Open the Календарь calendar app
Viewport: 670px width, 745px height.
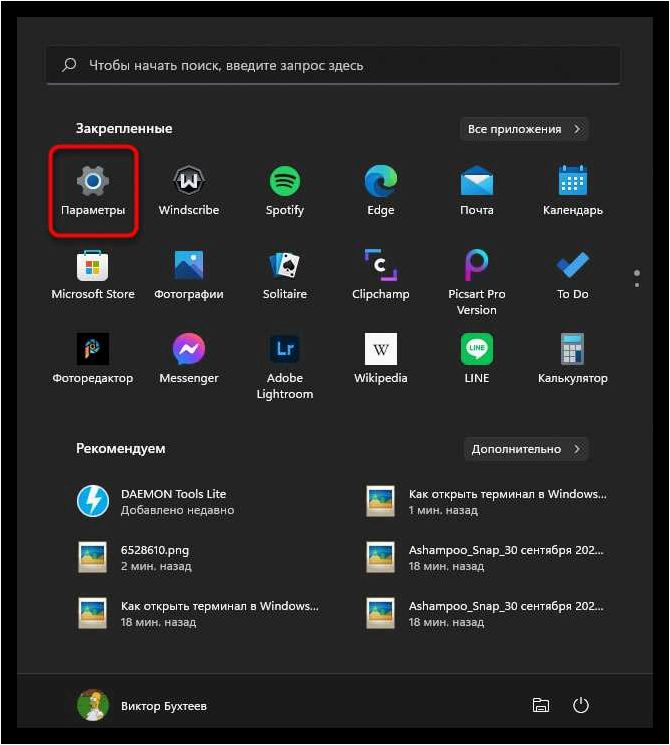coord(573,191)
